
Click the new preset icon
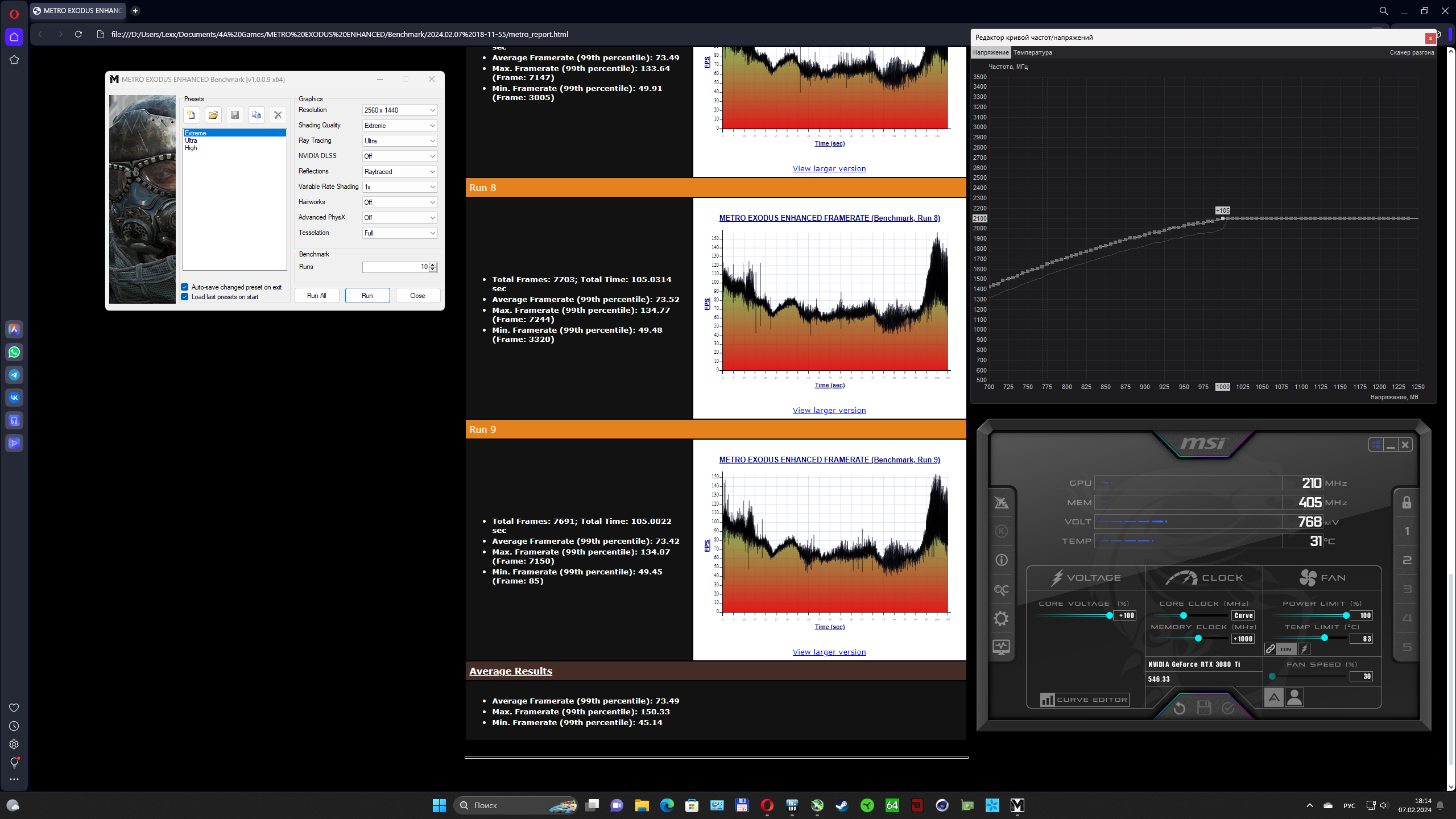pyautogui.click(x=191, y=115)
